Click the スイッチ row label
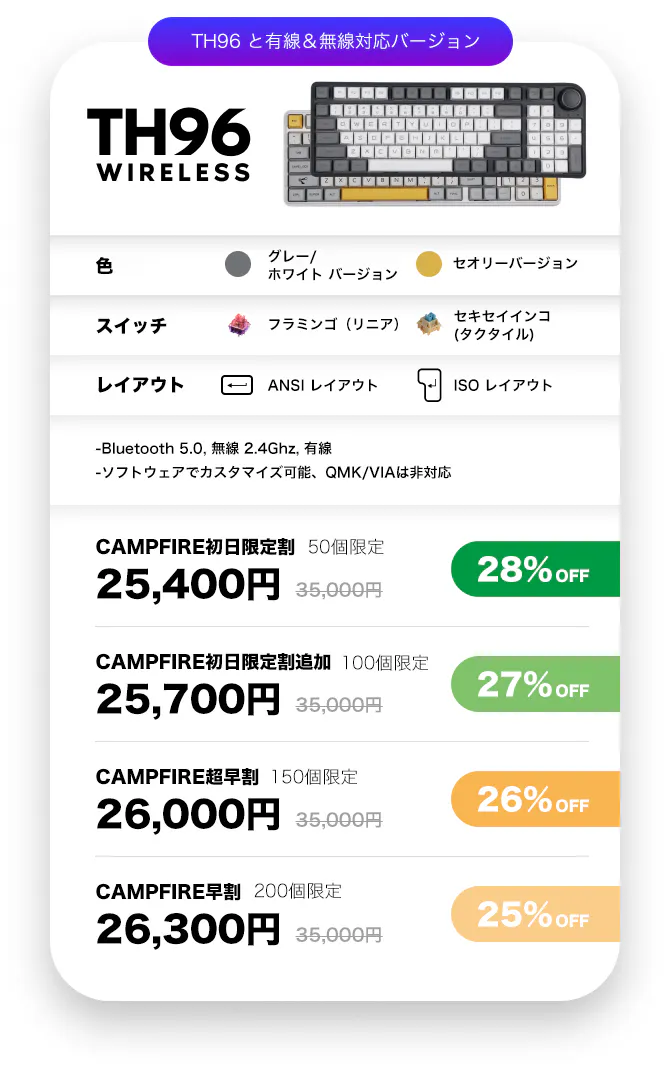This screenshot has height=1069, width=670. tap(131, 326)
